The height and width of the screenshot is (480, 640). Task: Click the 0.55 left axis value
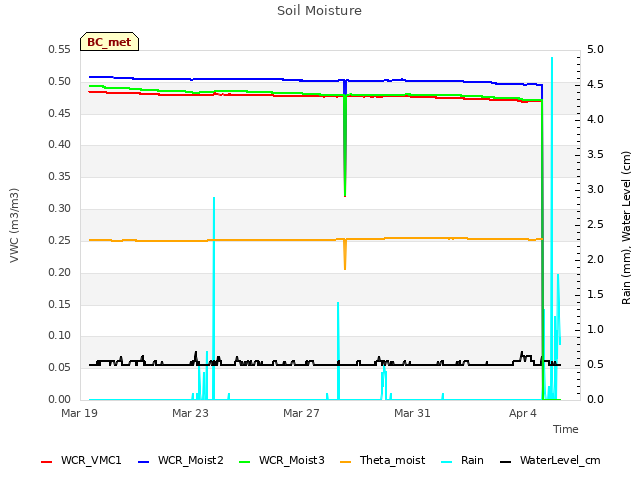point(59,49)
